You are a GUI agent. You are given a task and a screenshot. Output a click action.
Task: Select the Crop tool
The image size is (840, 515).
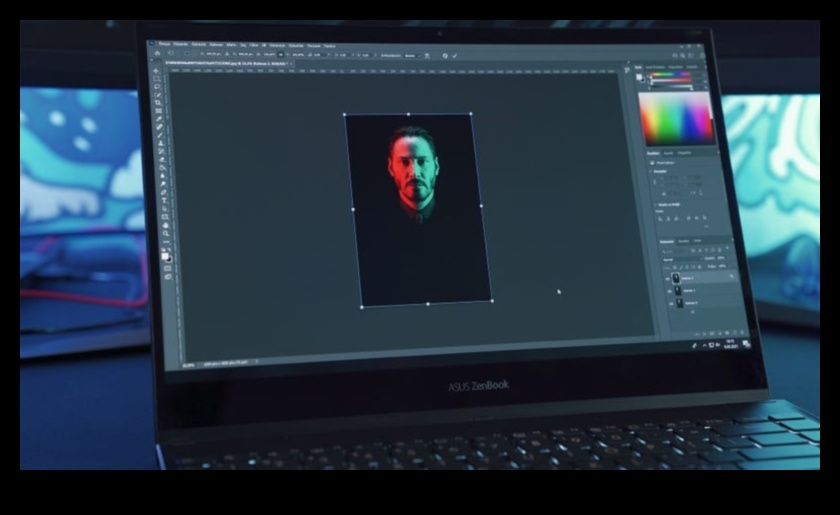(158, 109)
